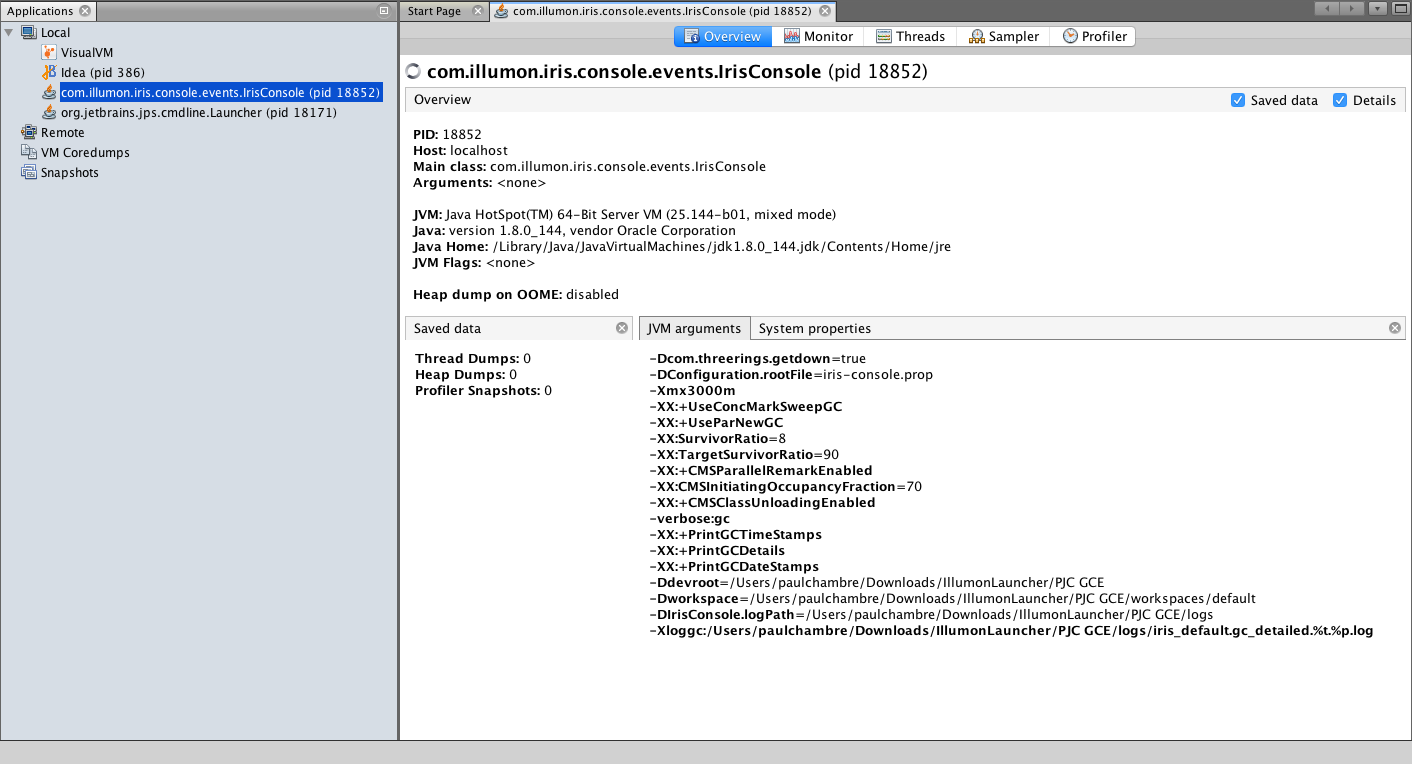Switch to System properties tab

tap(814, 328)
